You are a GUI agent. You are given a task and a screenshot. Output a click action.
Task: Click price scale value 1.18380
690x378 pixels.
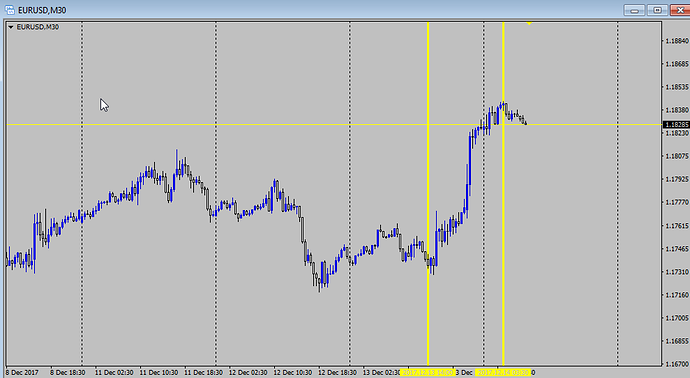coord(677,110)
